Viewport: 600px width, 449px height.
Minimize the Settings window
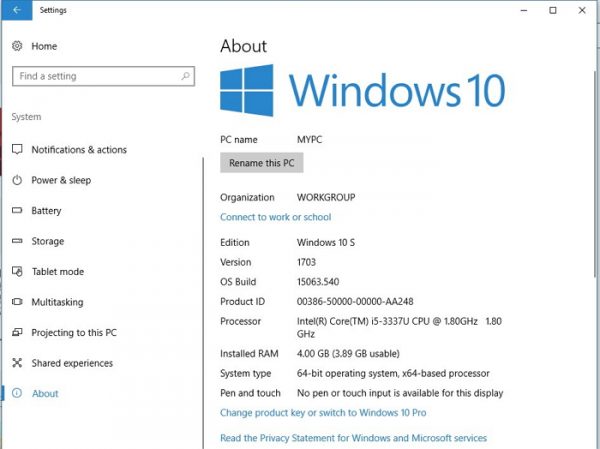point(524,10)
